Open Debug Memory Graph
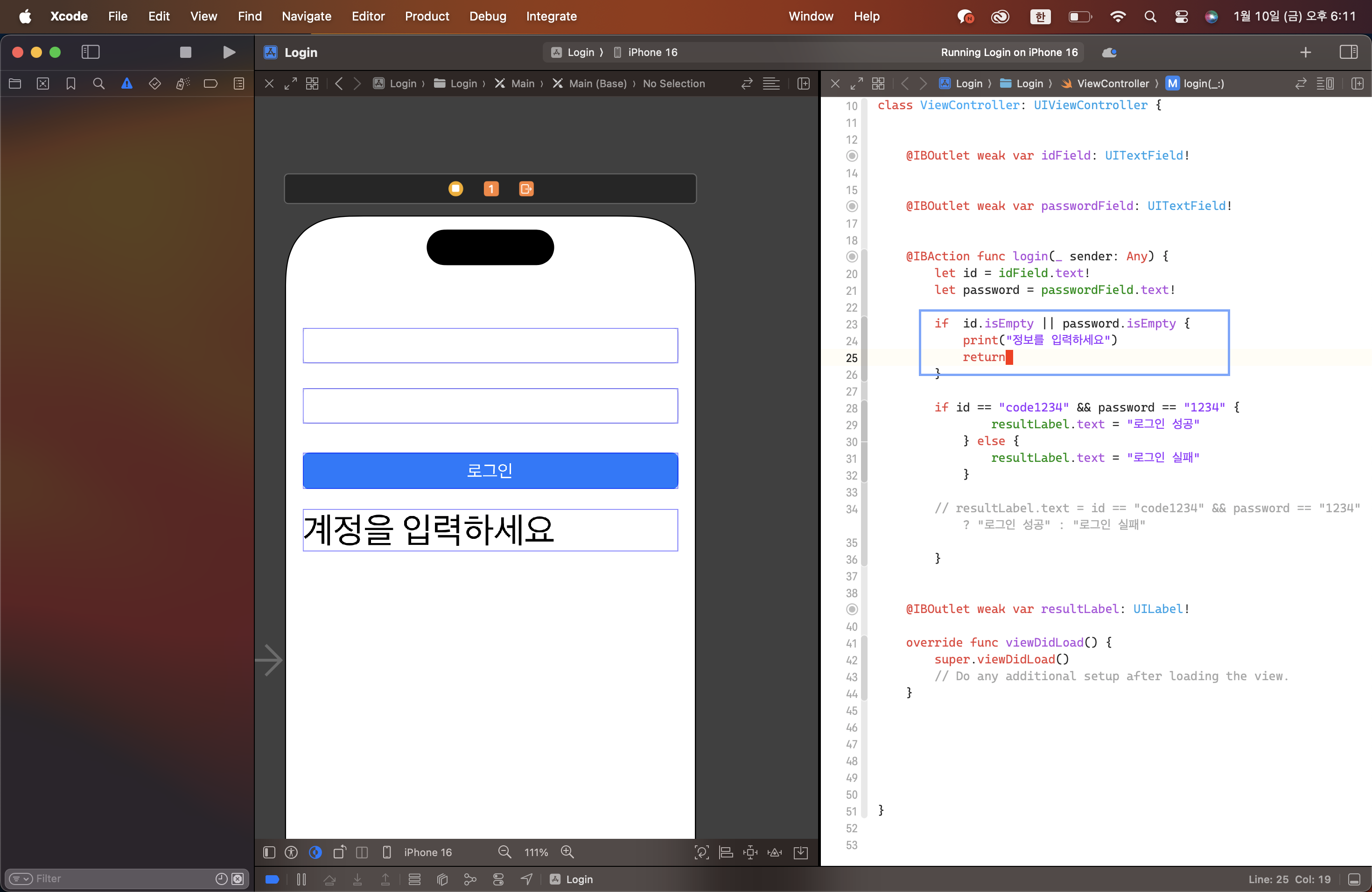This screenshot has height=892, width=1372. pyautogui.click(x=470, y=879)
